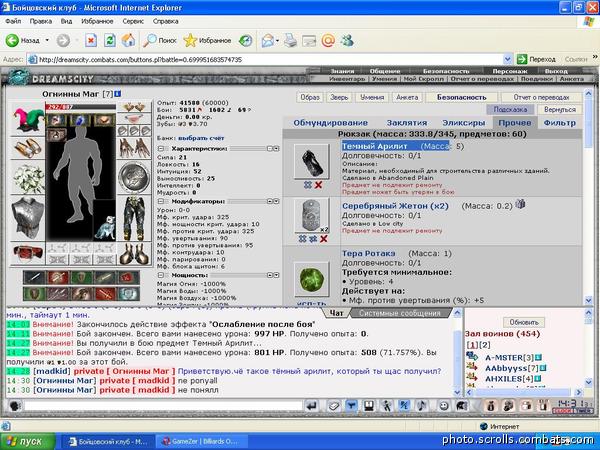Click the Подсказка button

pyautogui.click(x=510, y=109)
